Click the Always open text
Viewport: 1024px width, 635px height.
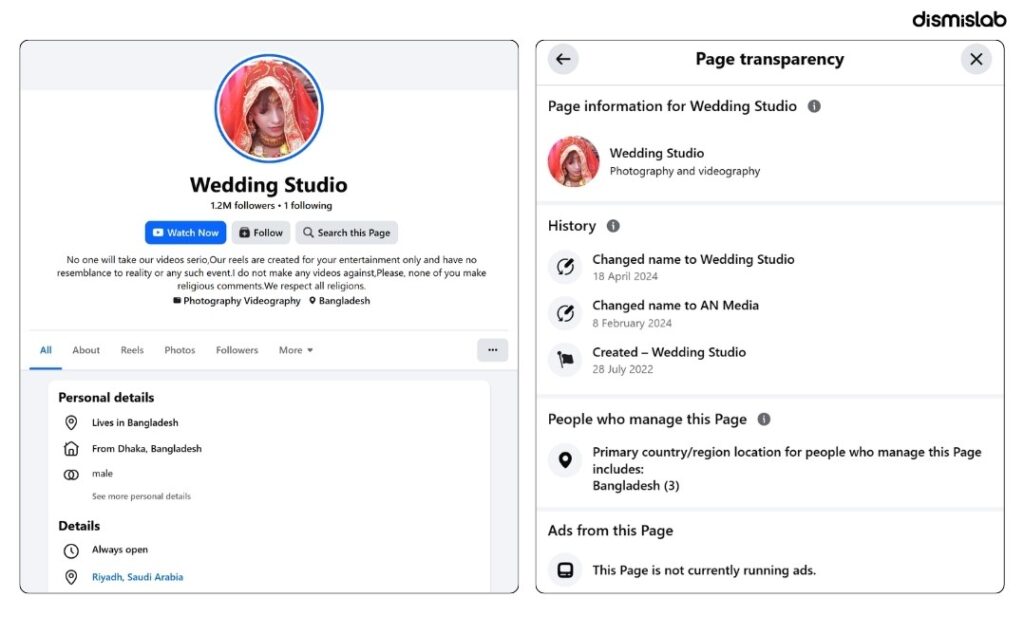pos(120,550)
